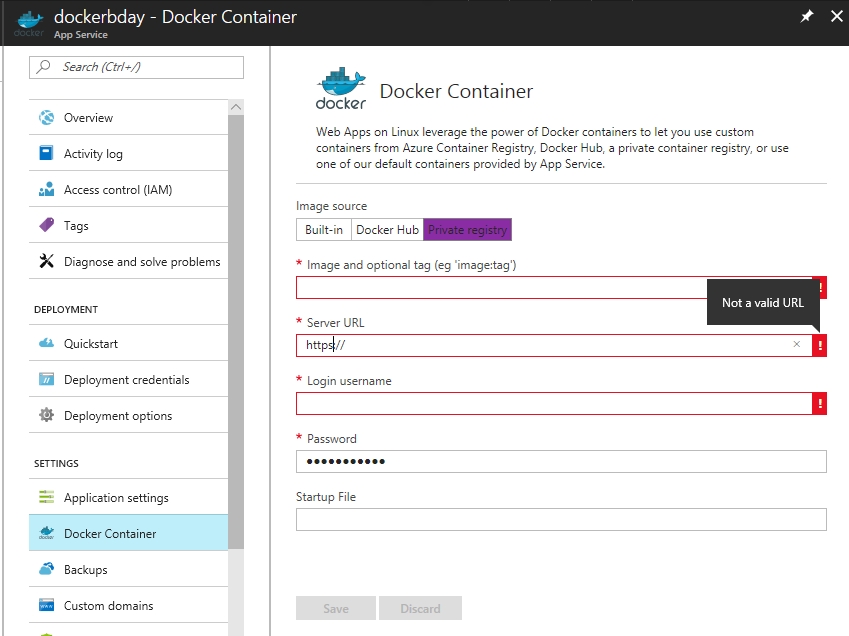Click the Deployment options gear icon
This screenshot has width=849, height=636.
[47, 415]
